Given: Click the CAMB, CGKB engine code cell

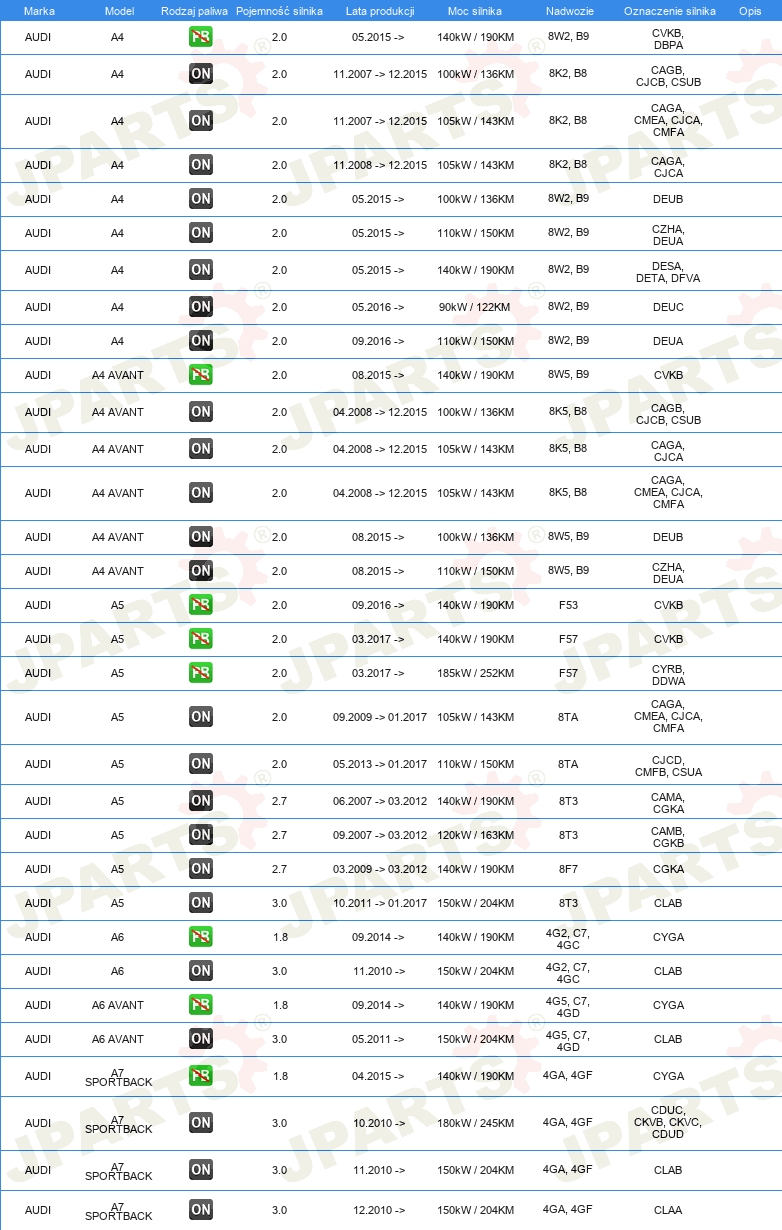Looking at the screenshot, I should 668,837.
